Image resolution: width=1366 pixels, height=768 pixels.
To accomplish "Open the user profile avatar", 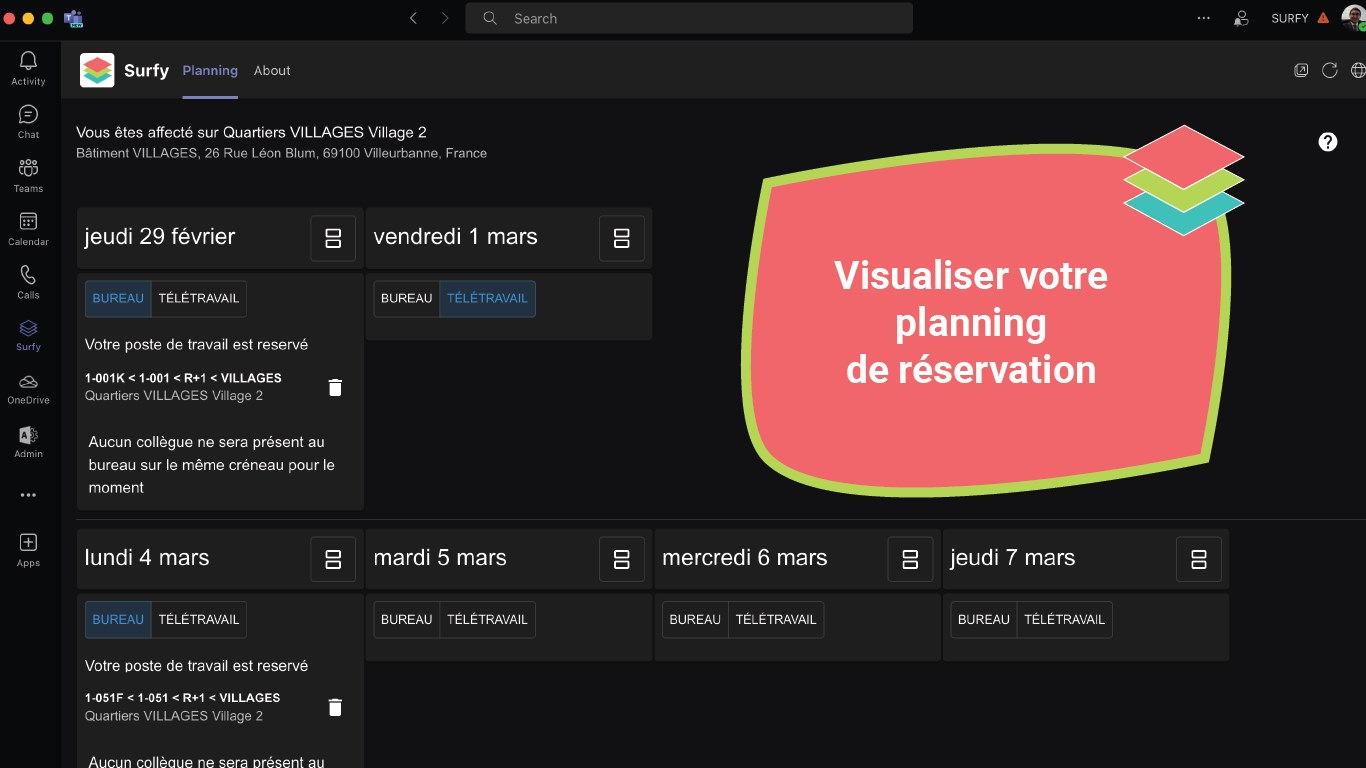I will tap(1353, 18).
